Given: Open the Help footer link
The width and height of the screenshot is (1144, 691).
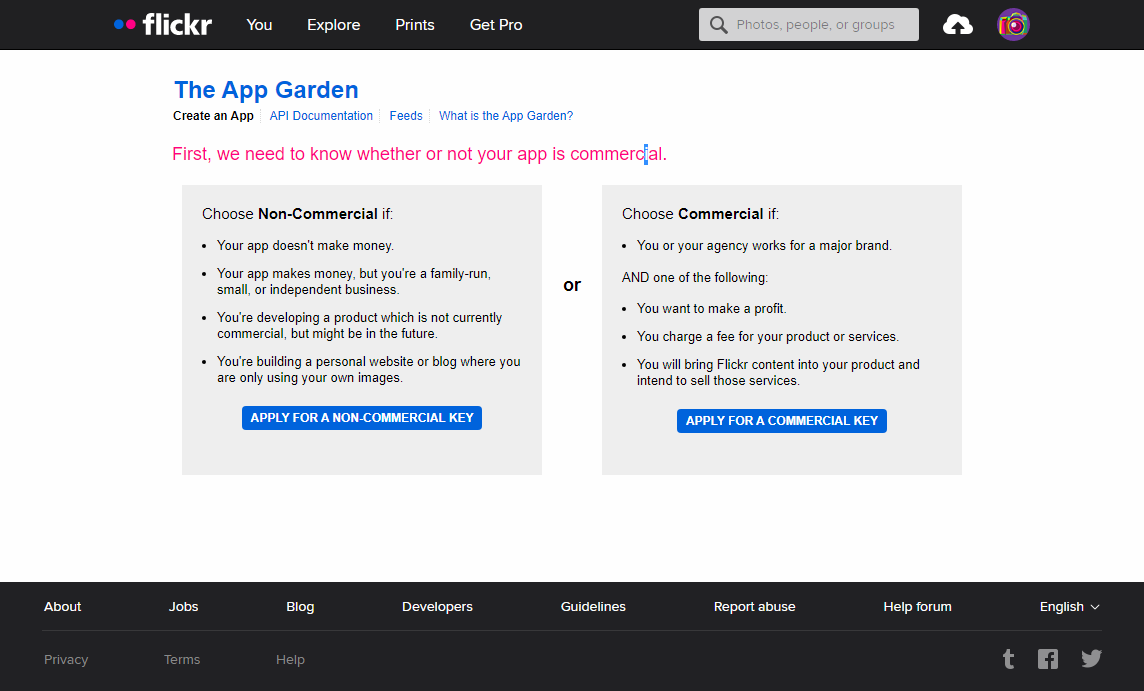Looking at the screenshot, I should click(290, 660).
